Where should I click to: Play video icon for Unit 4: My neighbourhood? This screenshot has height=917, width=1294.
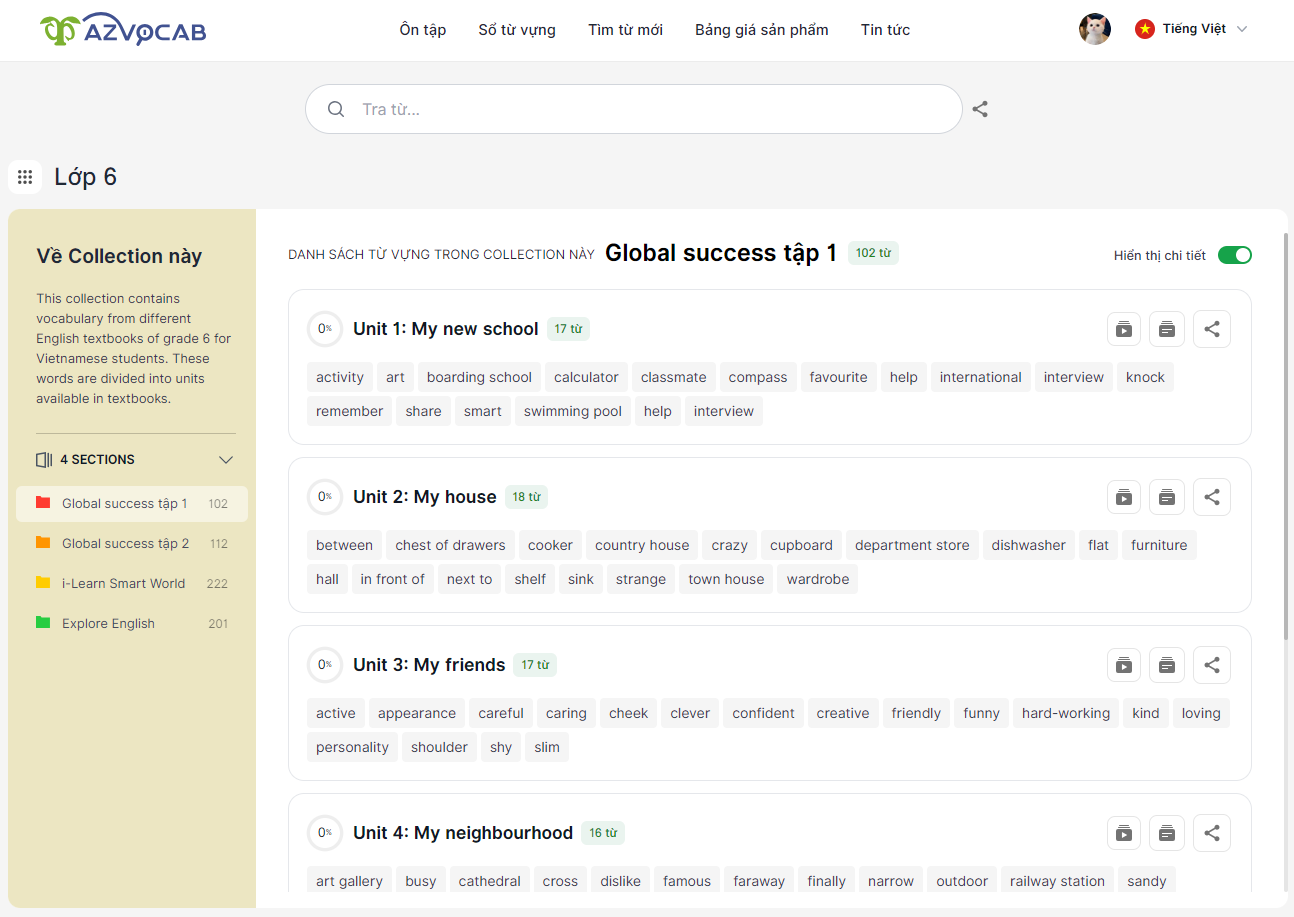[1124, 833]
